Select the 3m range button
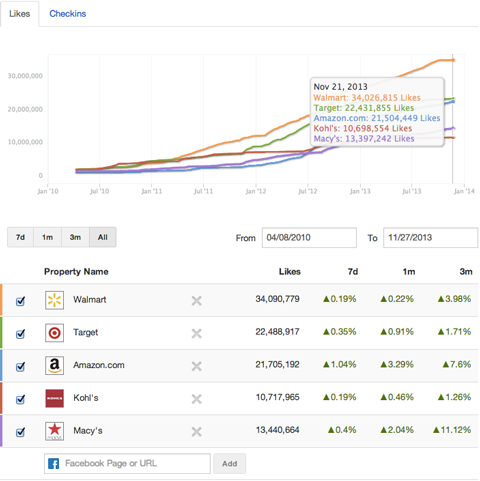480x481 pixels. coord(75,237)
